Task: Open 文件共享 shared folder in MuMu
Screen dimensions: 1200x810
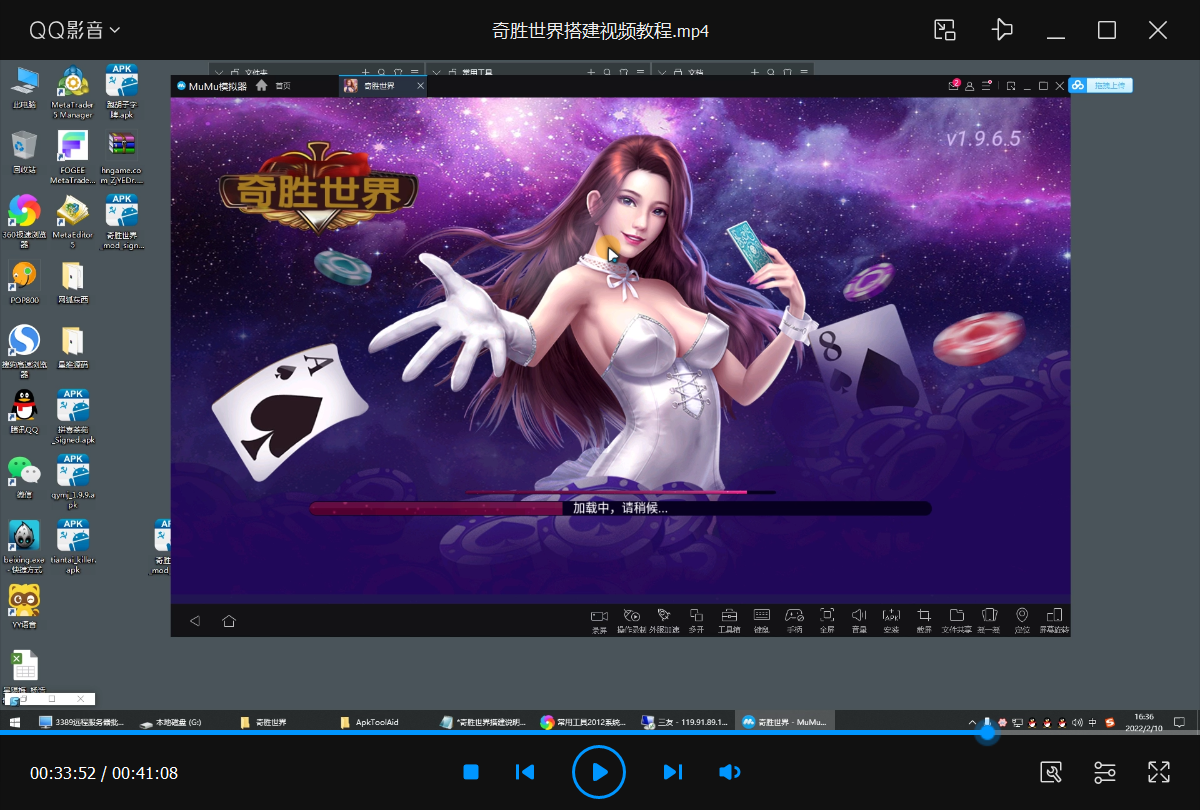Action: point(957,620)
